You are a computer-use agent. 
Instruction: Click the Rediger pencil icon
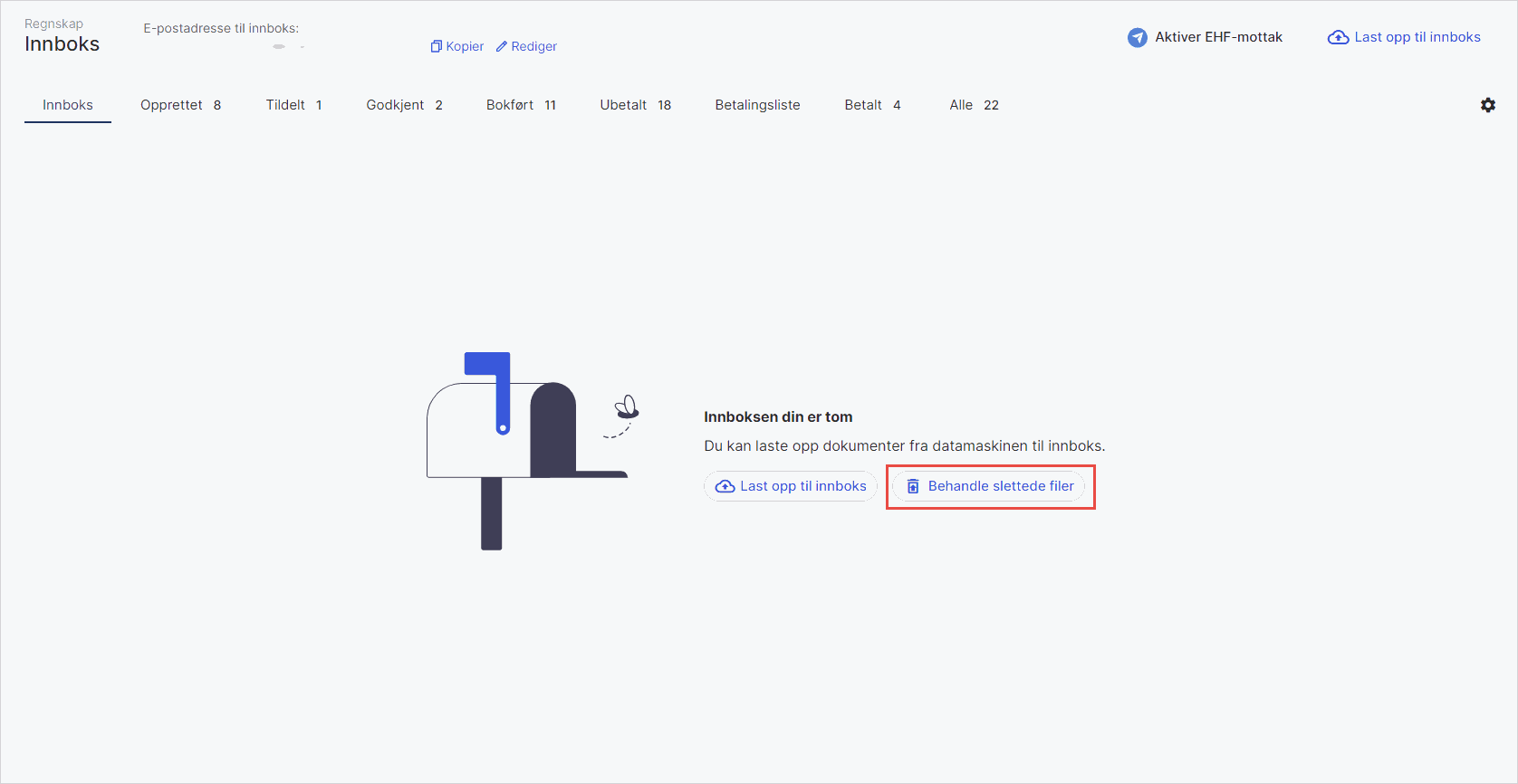[x=501, y=46]
